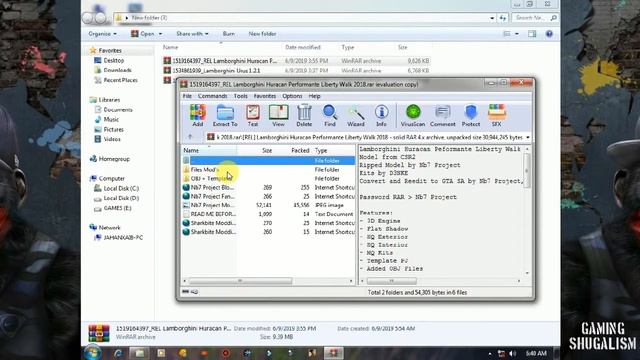
Task: Open WinRAR Options menu
Action: (292, 96)
